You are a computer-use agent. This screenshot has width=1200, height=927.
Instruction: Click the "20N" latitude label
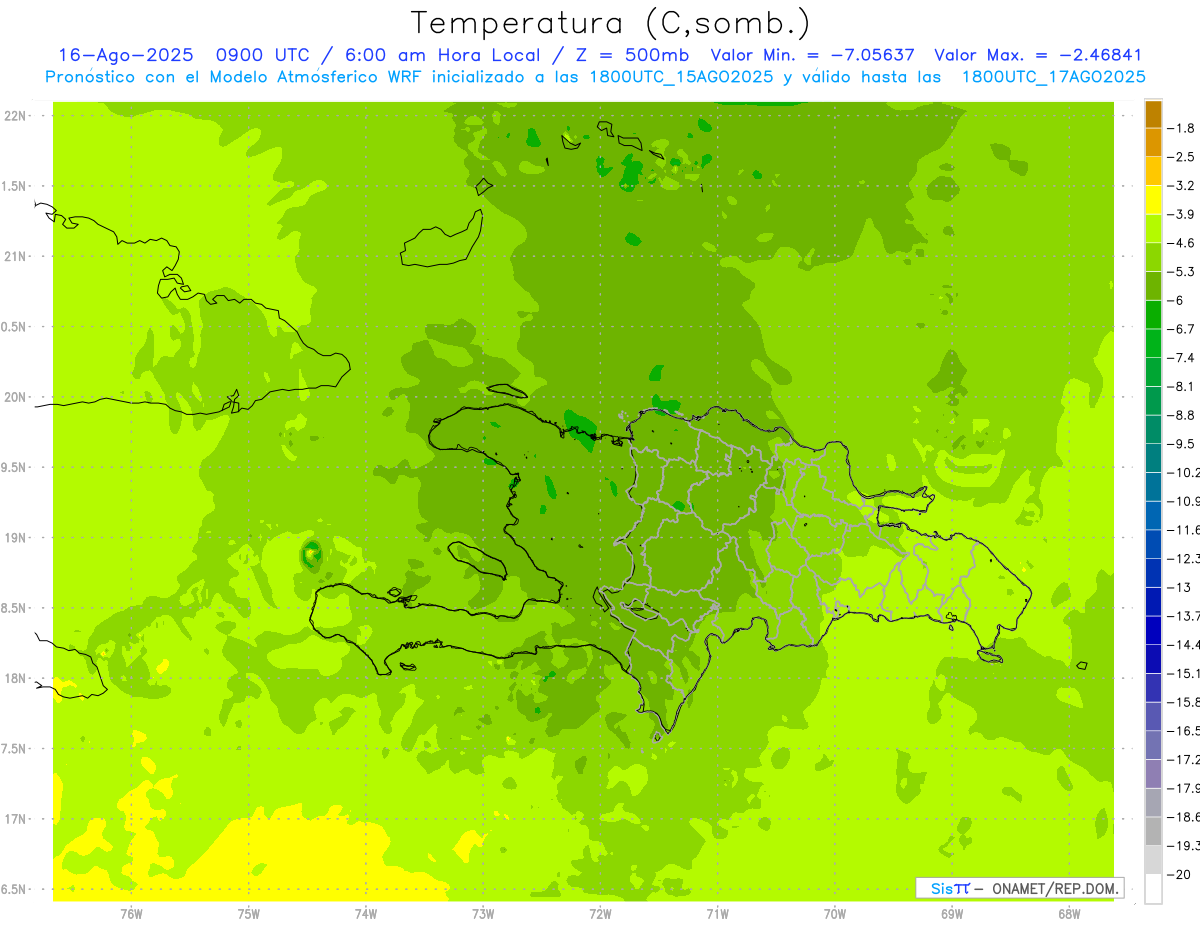[x=15, y=397]
